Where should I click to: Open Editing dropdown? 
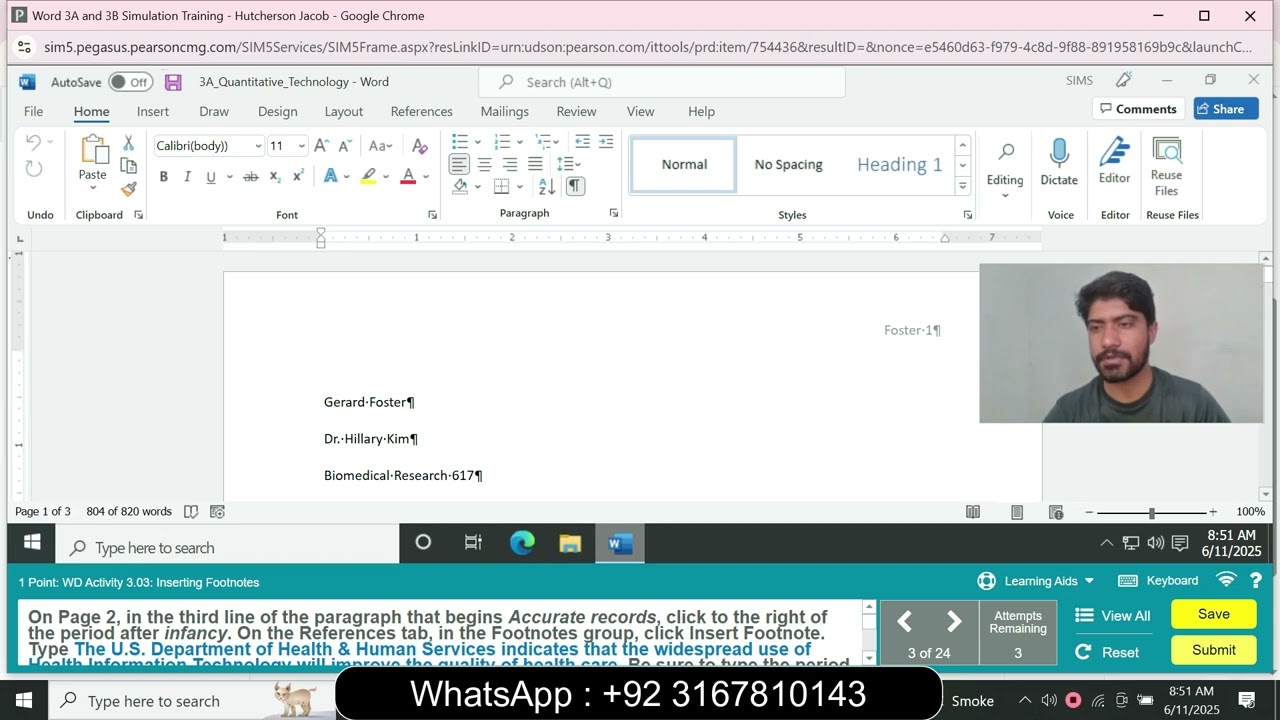point(1005,168)
